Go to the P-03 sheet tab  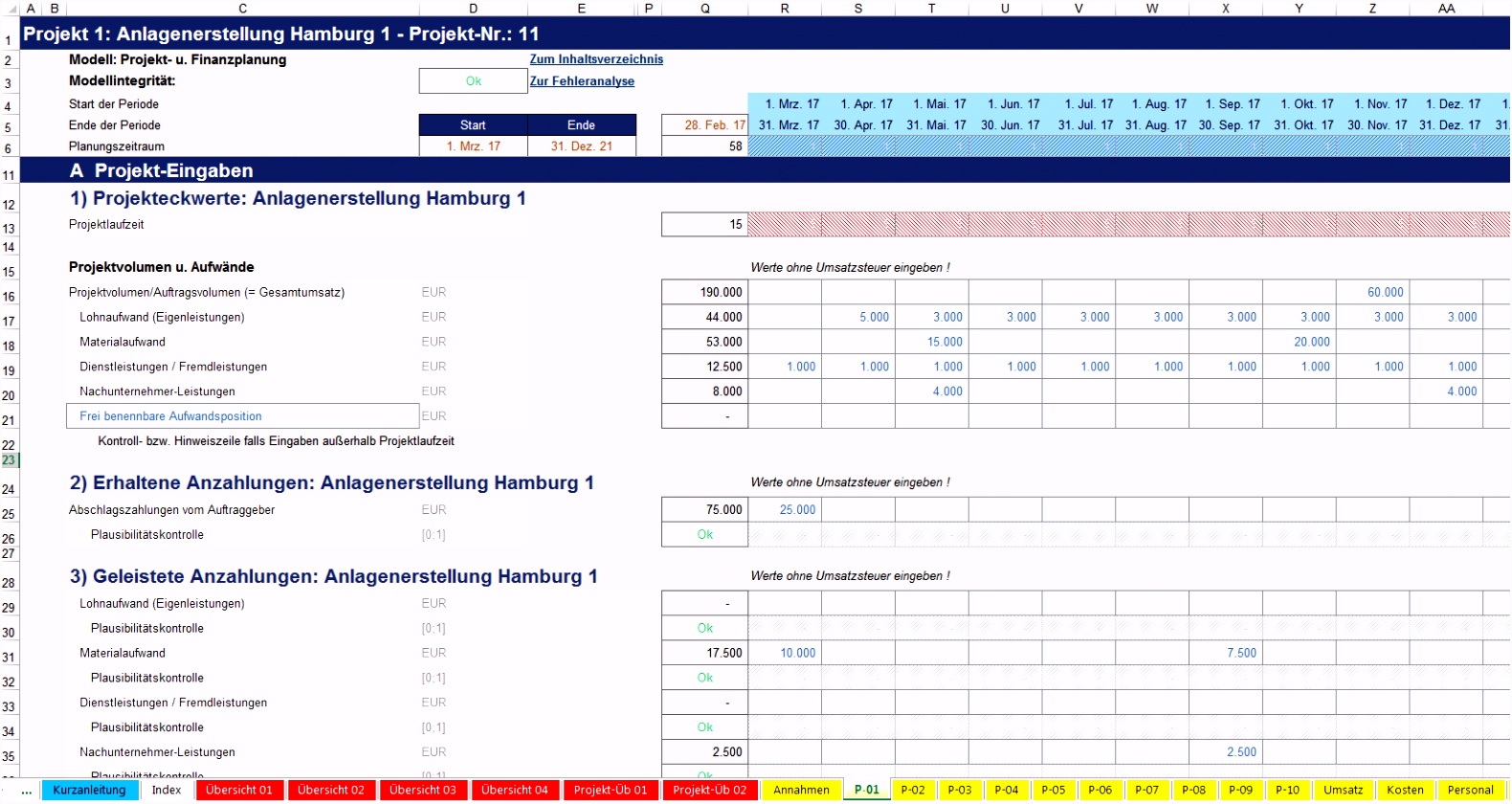(960, 790)
